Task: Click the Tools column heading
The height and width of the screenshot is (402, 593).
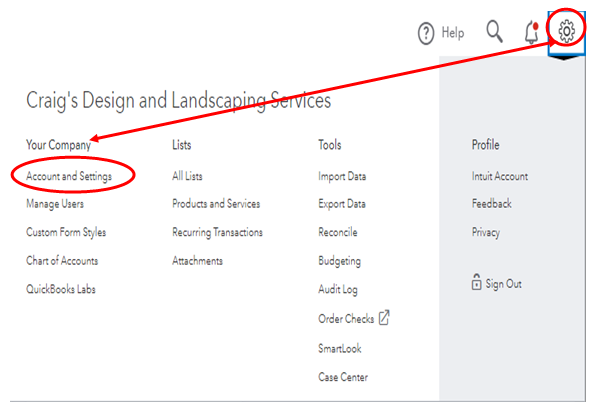Action: click(x=330, y=145)
